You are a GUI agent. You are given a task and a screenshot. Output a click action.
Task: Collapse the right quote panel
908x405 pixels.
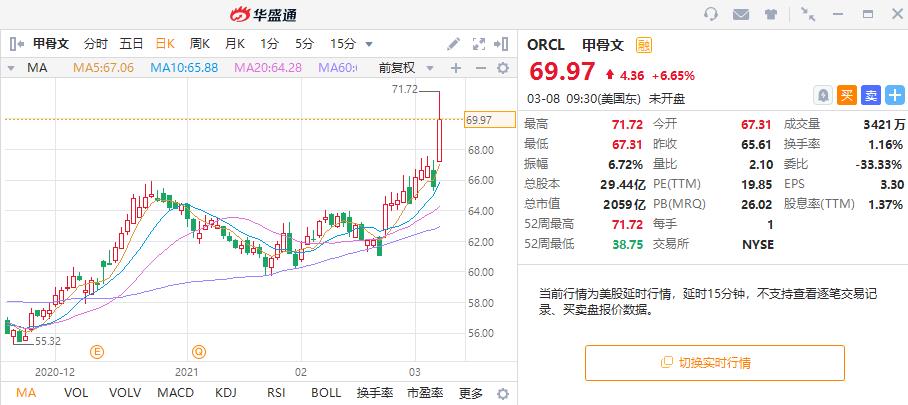[501, 43]
